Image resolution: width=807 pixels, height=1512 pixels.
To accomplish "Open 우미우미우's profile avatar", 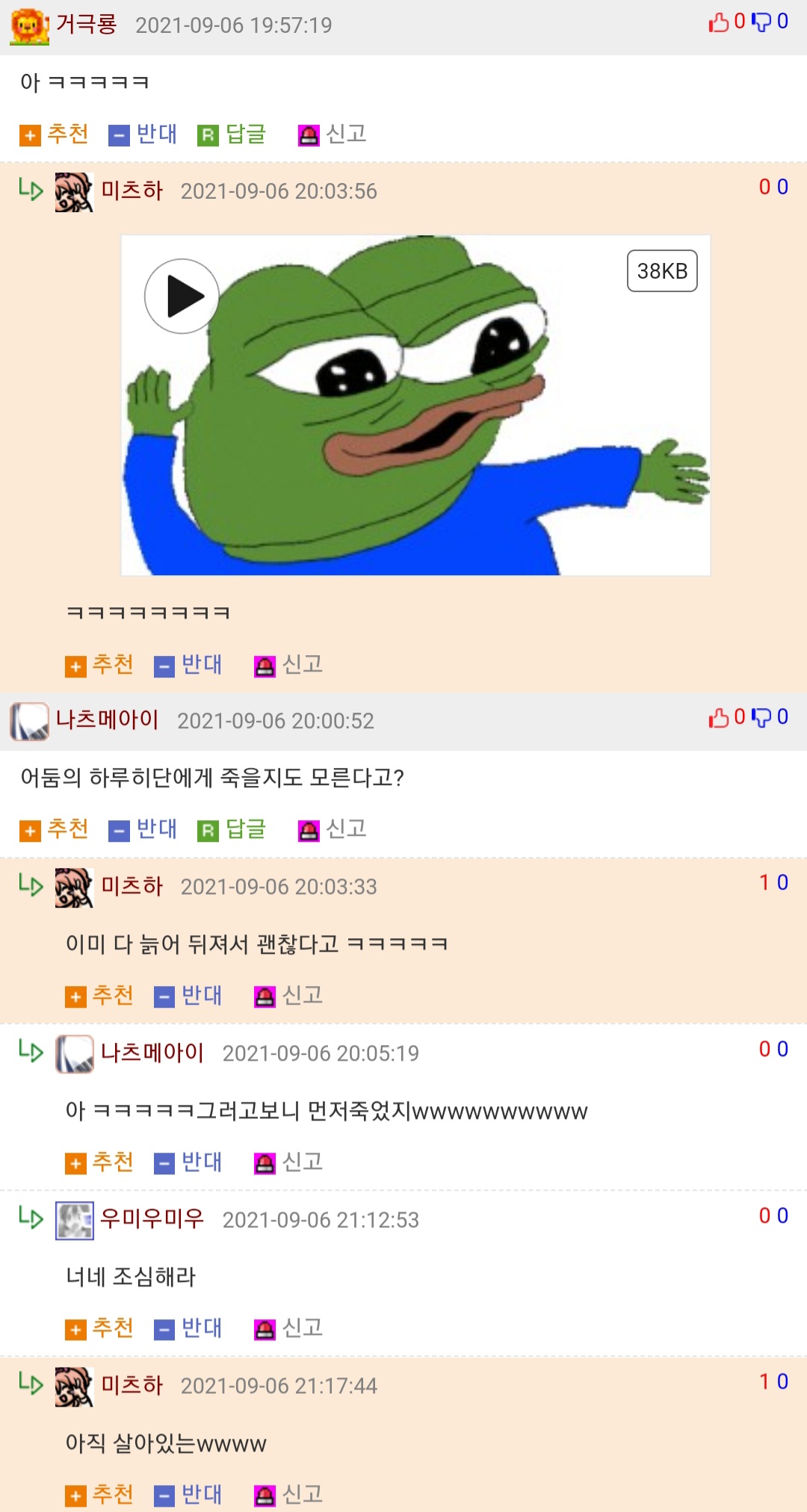I will pyautogui.click(x=75, y=1221).
